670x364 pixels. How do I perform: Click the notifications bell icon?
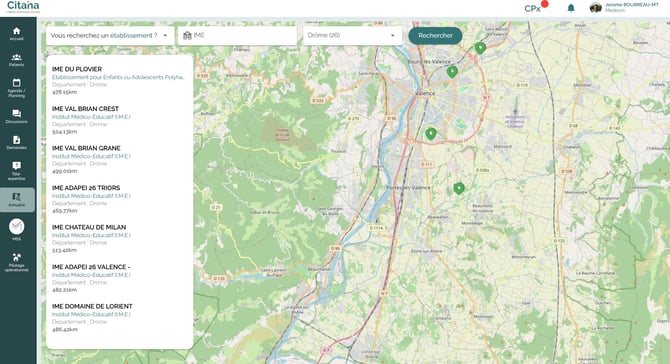(x=571, y=8)
